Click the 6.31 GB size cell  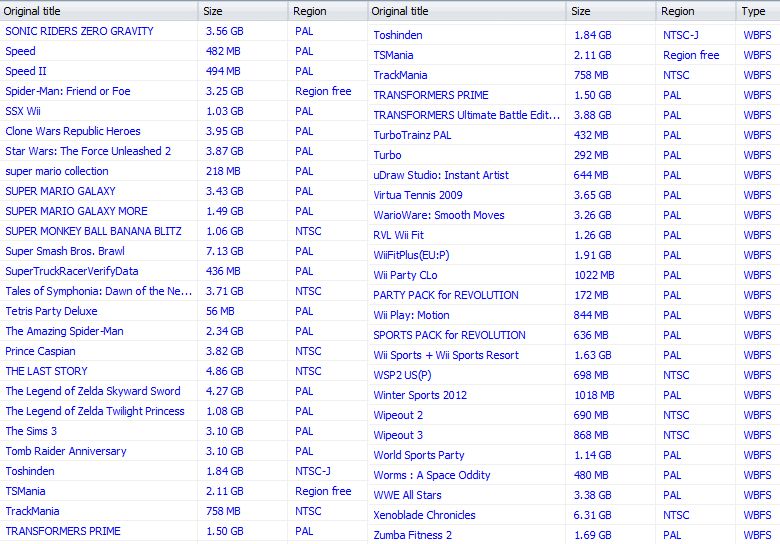click(x=592, y=515)
